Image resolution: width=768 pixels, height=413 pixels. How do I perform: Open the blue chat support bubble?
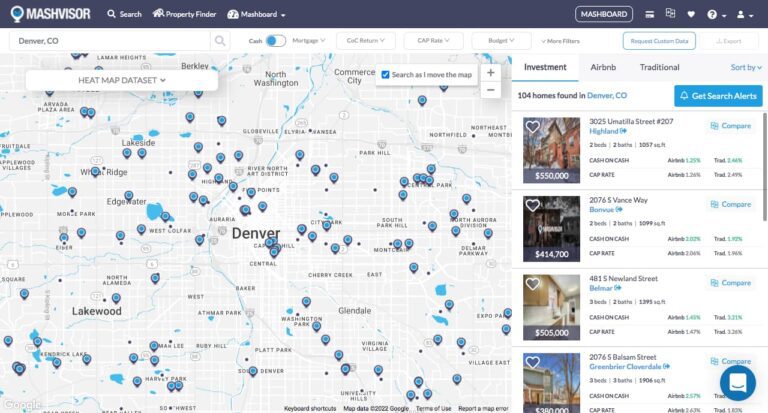pyautogui.click(x=737, y=382)
